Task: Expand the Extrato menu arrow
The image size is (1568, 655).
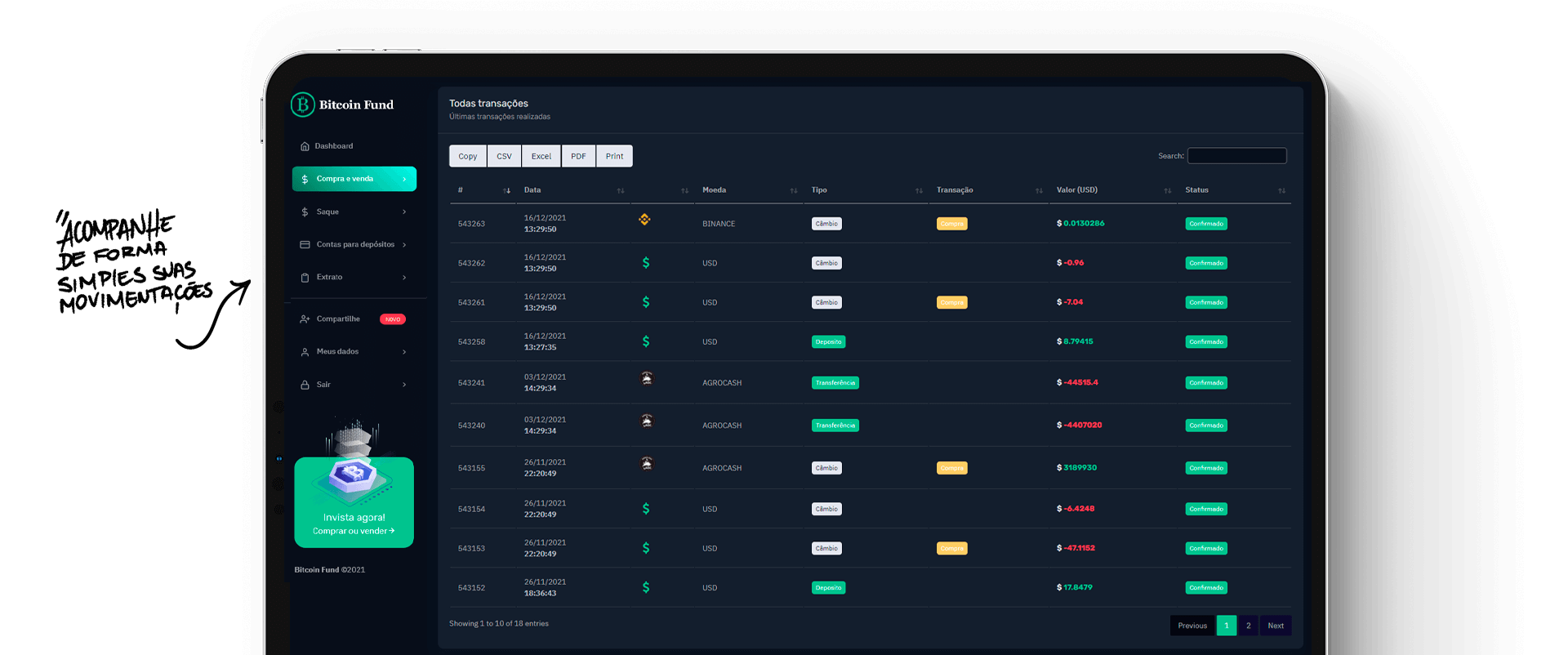Action: pyautogui.click(x=404, y=278)
